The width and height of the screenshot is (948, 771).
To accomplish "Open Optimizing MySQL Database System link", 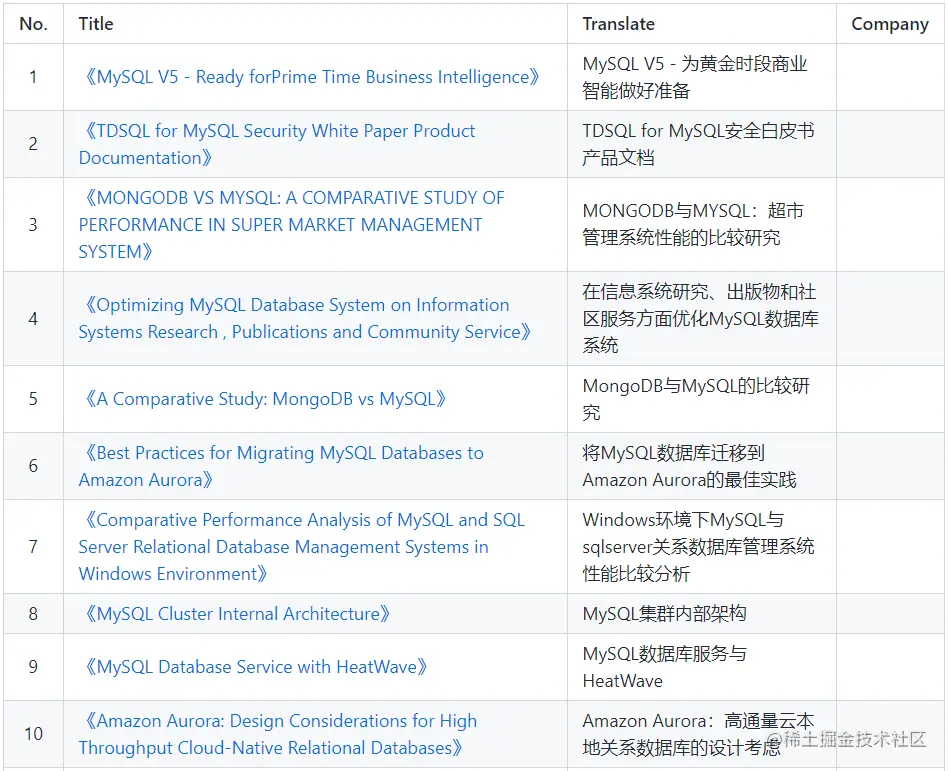I will click(x=305, y=318).
